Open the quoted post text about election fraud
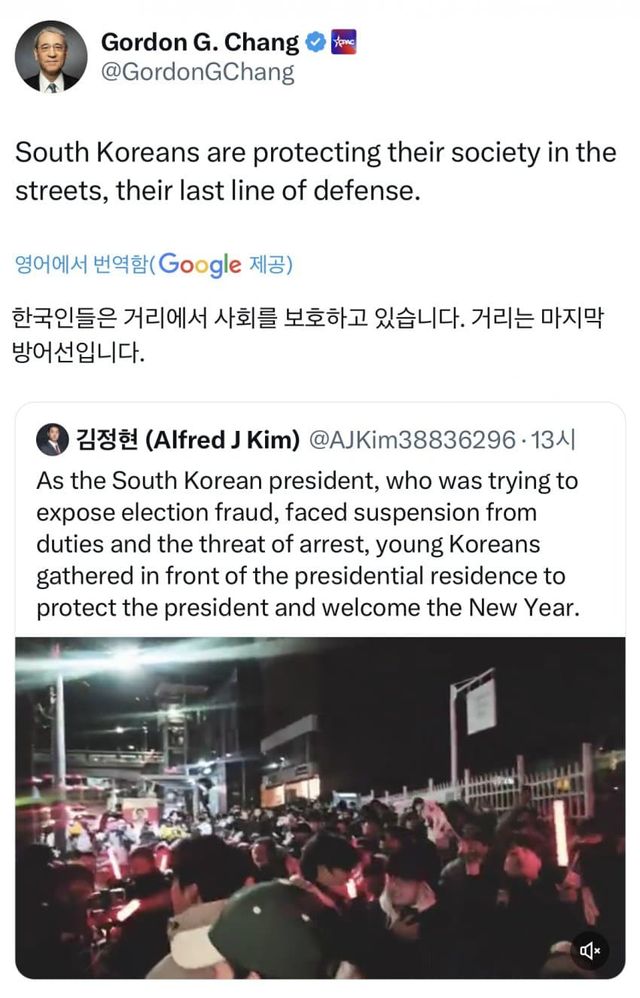This screenshot has height=998, width=640. [x=308, y=544]
